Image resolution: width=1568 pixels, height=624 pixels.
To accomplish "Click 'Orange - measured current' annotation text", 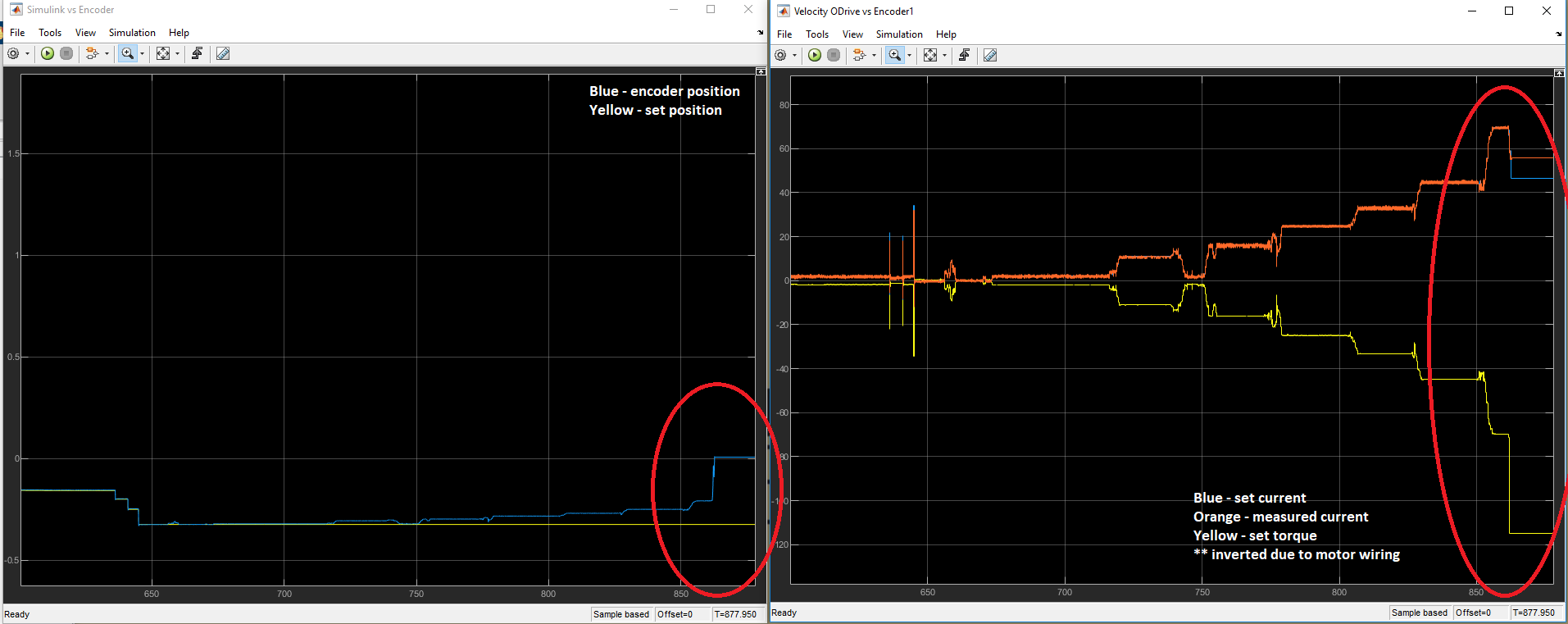I will tap(1281, 517).
